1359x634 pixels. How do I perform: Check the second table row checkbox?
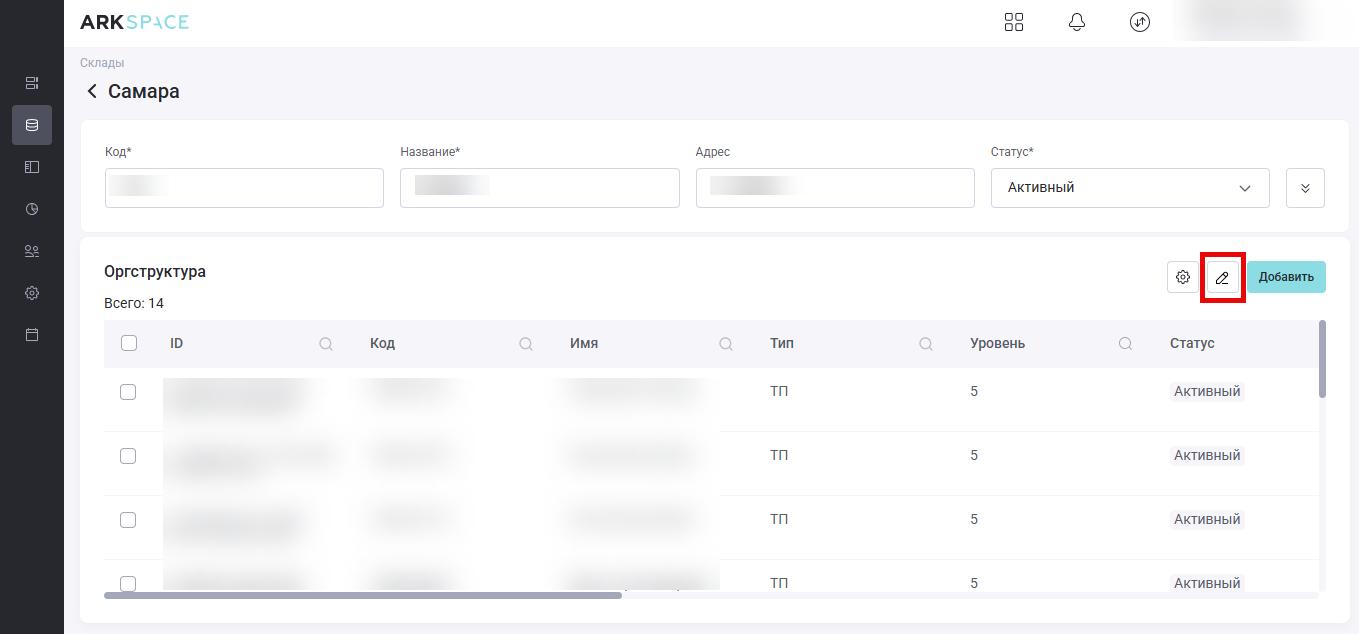(x=128, y=456)
